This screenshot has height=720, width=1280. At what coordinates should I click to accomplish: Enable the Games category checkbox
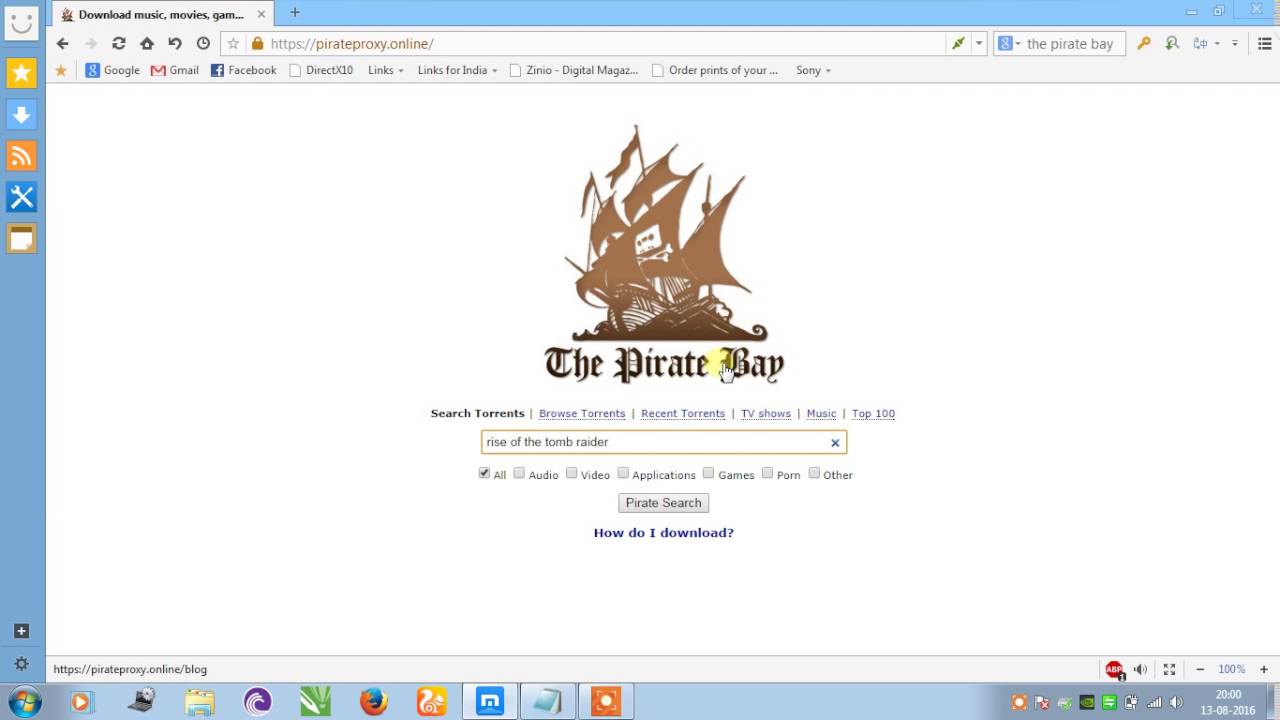[x=708, y=473]
